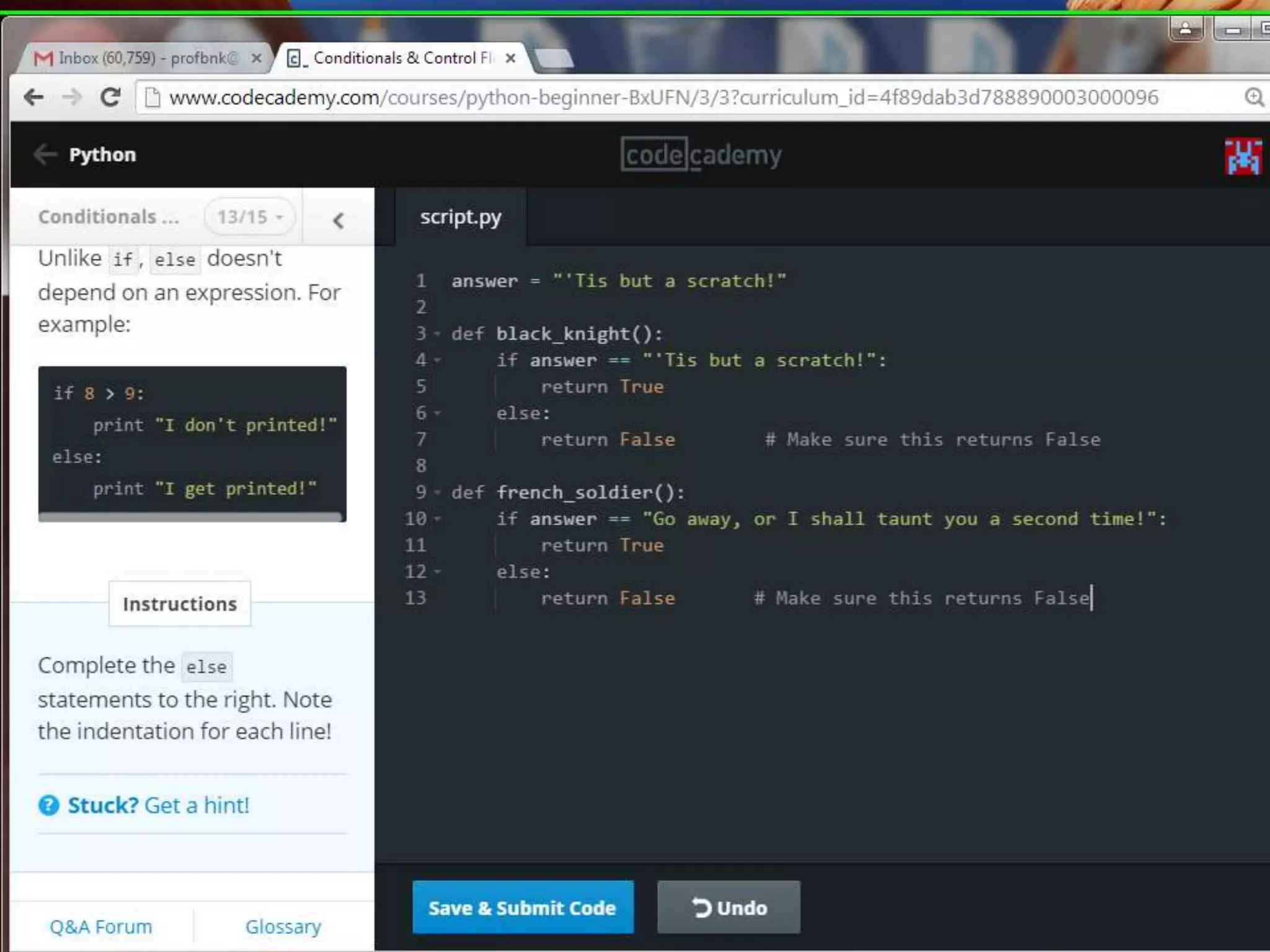This screenshot has width=1270, height=952.
Task: Click Save & Submit Code
Action: coord(523,907)
